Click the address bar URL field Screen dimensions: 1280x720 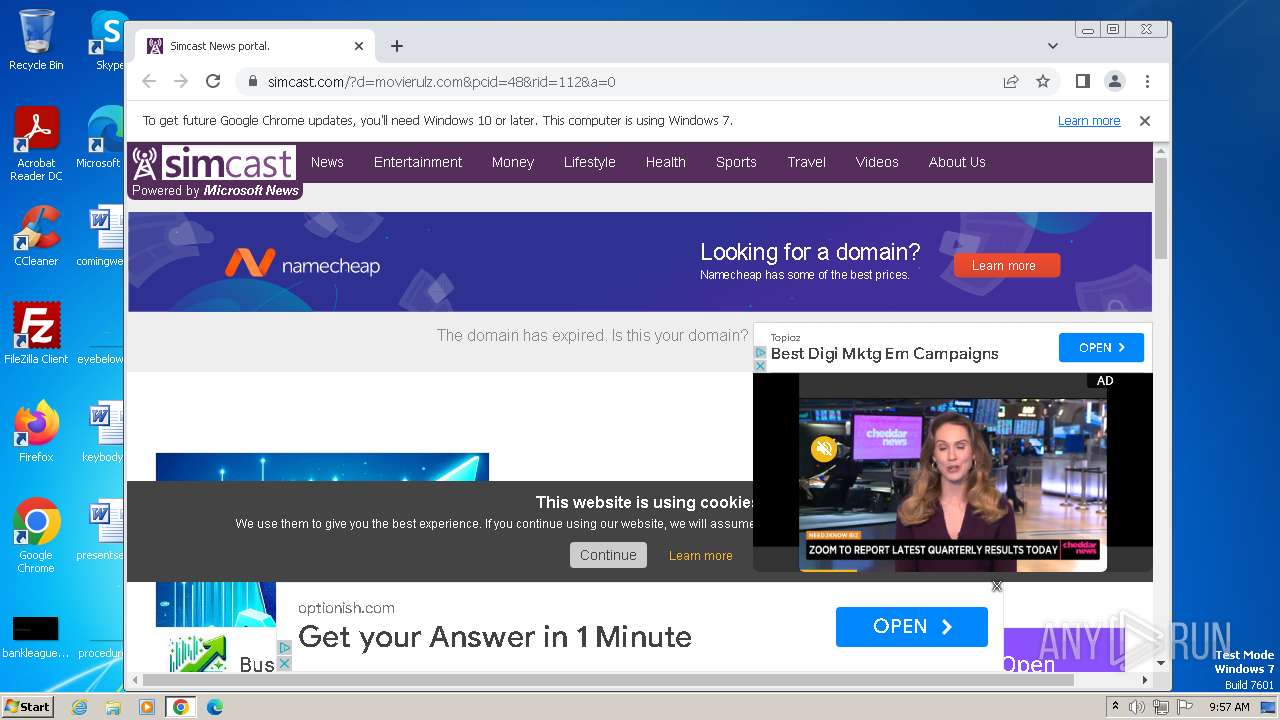tap(620, 82)
